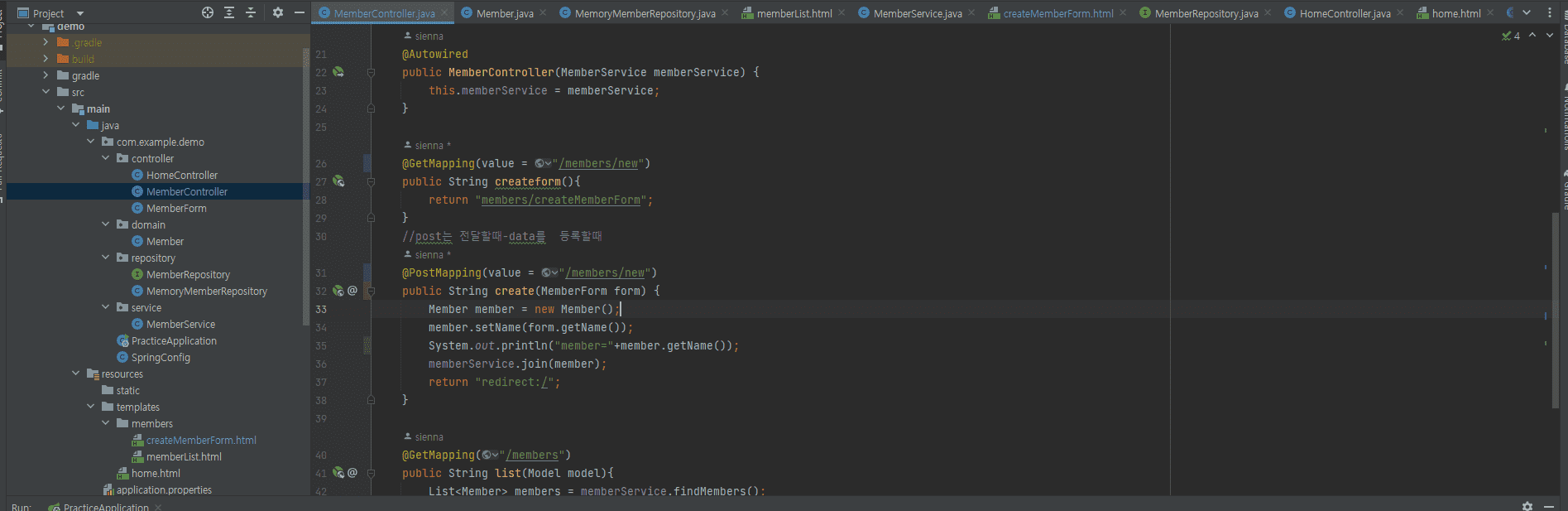The height and width of the screenshot is (511, 1568).
Task: Open Member class under domain
Action: (165, 241)
